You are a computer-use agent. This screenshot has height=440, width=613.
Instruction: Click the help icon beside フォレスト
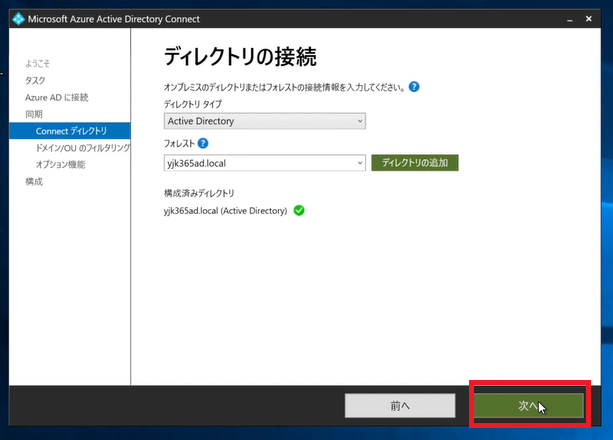pyautogui.click(x=203, y=144)
